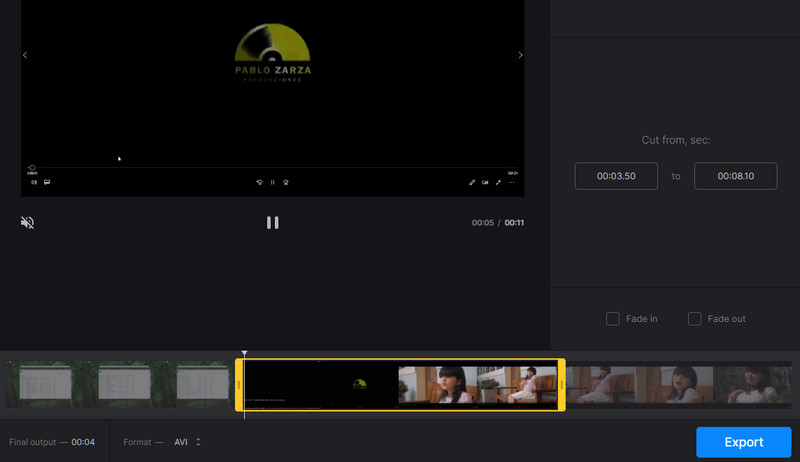Open the AVI format dropdown
The height and width of the screenshot is (462, 800).
pos(187,442)
